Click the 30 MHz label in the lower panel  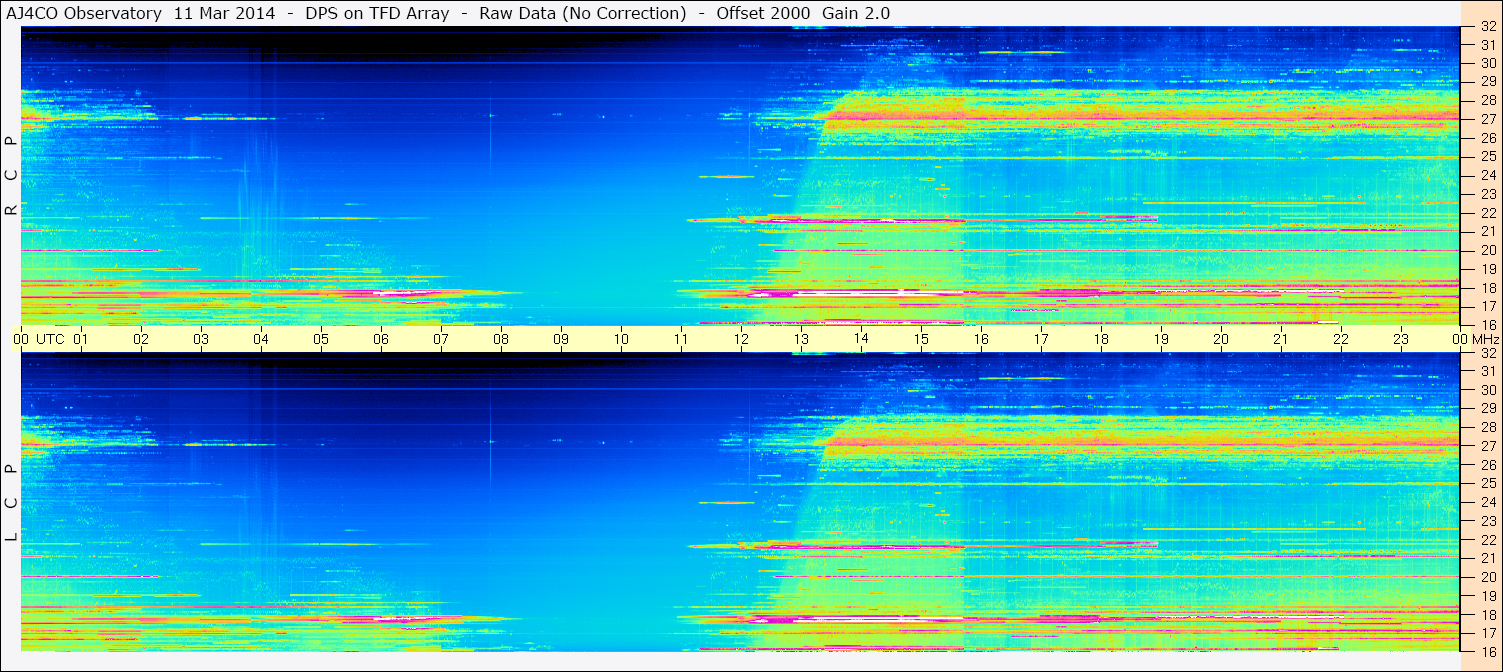tap(1487, 390)
